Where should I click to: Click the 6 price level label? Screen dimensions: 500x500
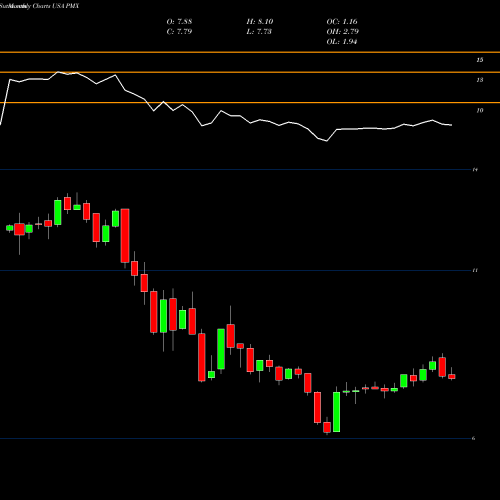pyautogui.click(x=474, y=438)
